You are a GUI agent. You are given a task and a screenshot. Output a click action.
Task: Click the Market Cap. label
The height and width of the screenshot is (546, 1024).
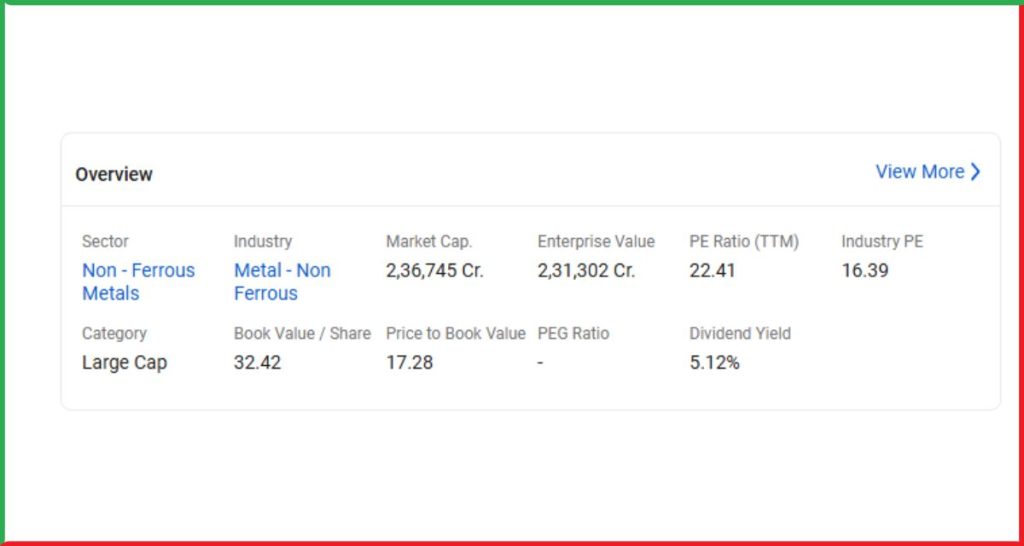[x=428, y=242]
